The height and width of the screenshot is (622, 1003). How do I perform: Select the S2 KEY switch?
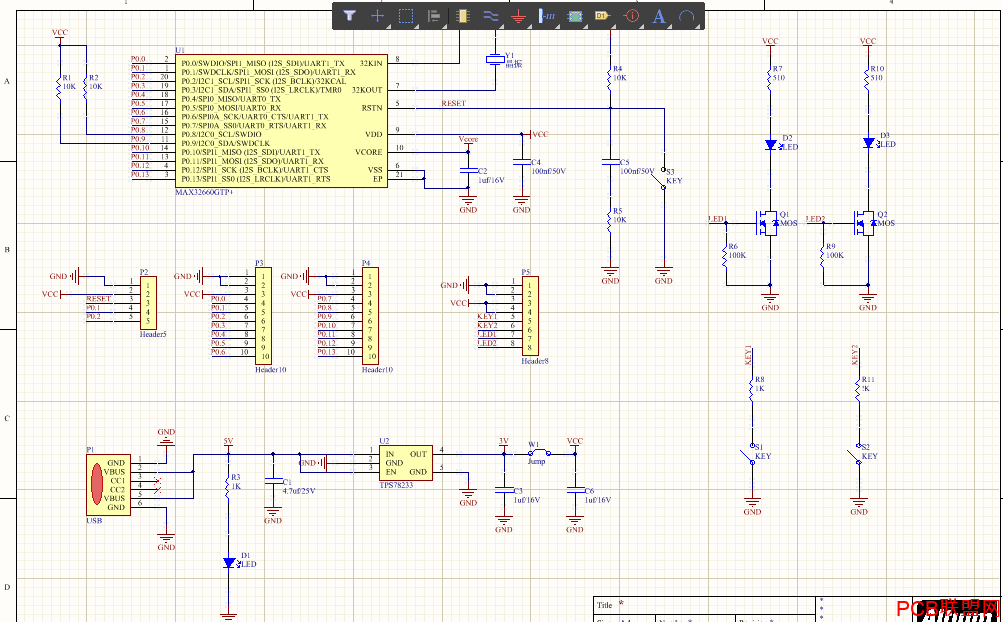click(855, 454)
